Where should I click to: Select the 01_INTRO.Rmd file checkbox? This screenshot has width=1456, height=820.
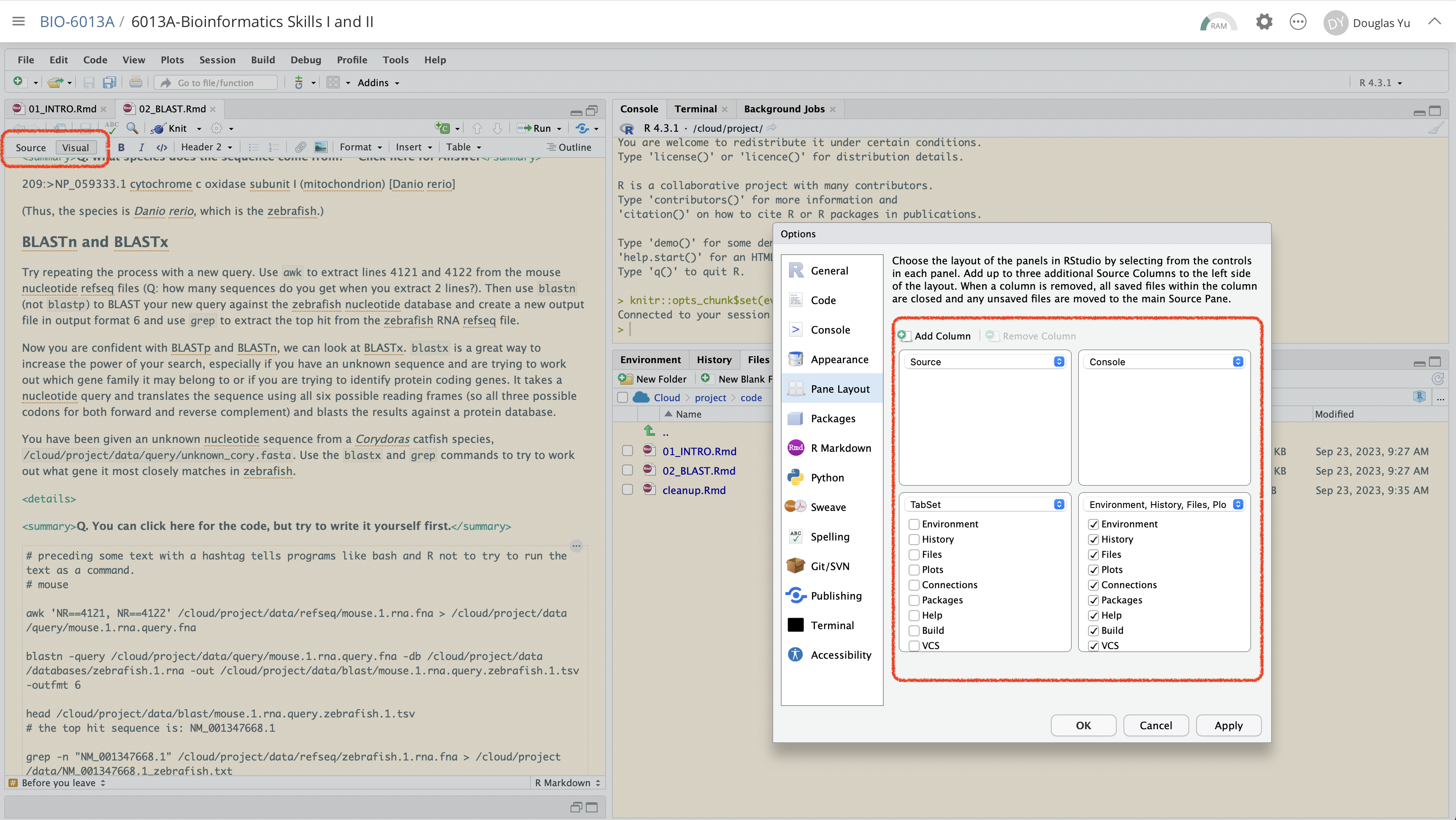pyautogui.click(x=628, y=451)
